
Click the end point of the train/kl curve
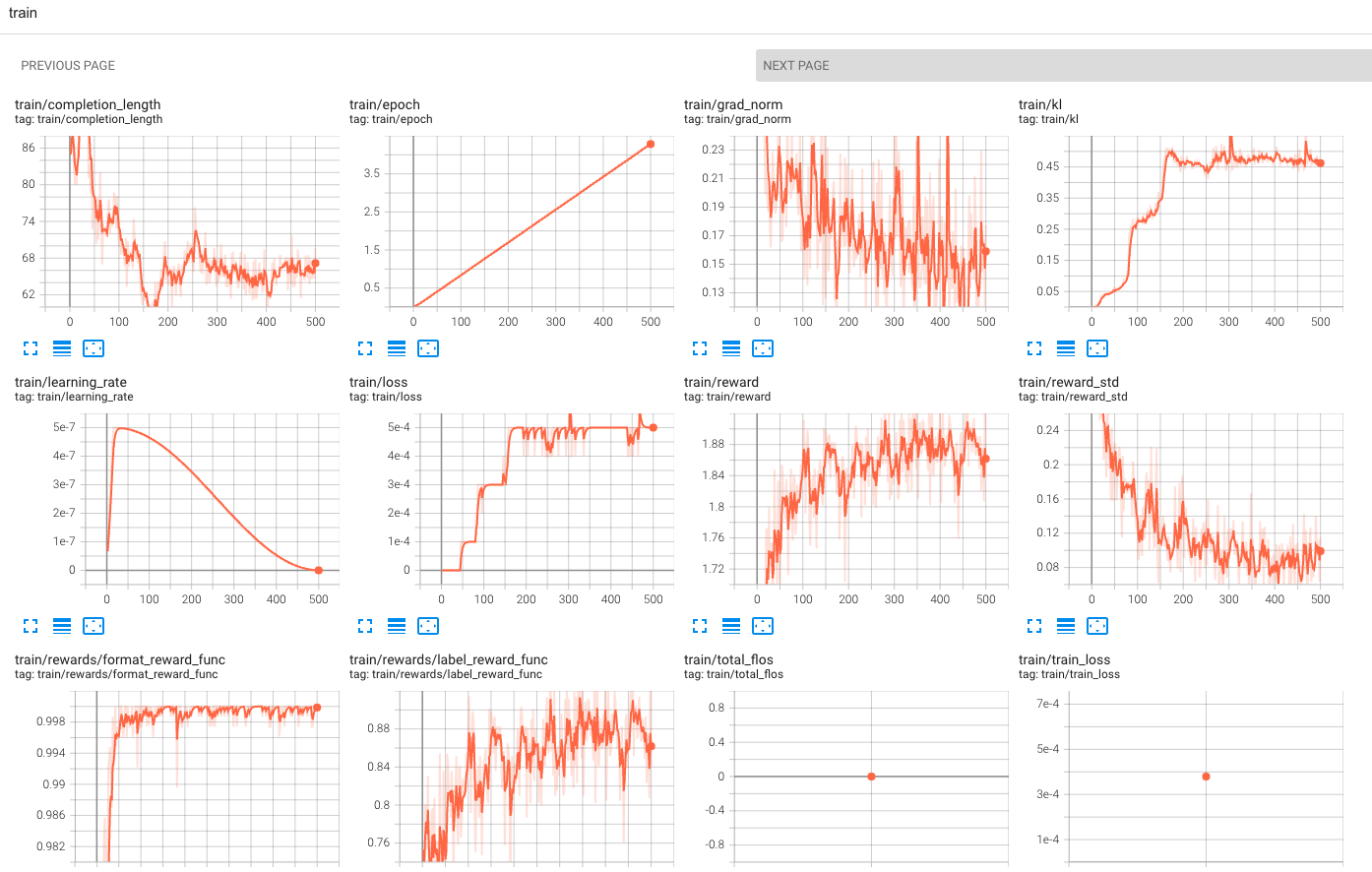[x=1320, y=163]
